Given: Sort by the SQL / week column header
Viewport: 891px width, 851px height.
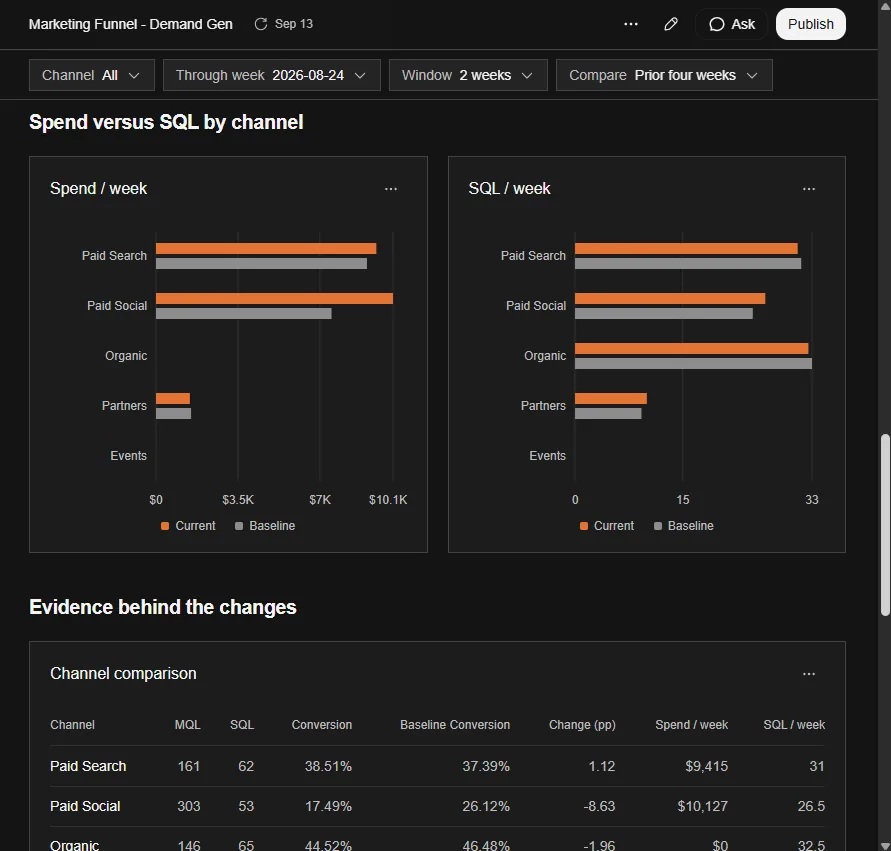Looking at the screenshot, I should [794, 725].
